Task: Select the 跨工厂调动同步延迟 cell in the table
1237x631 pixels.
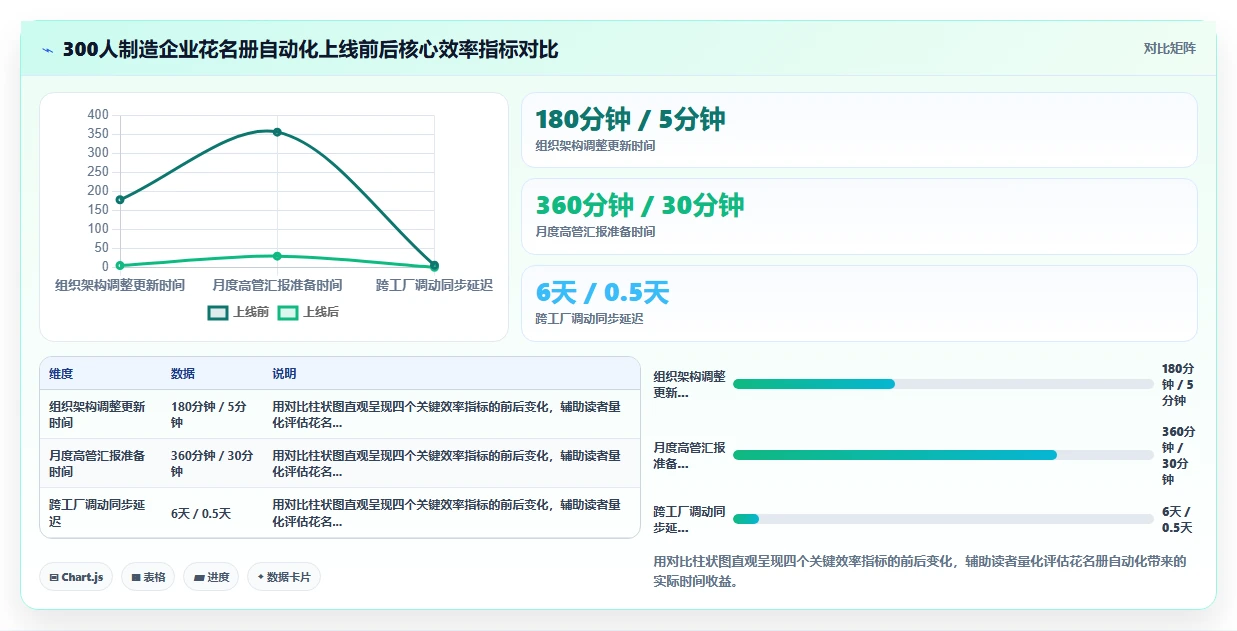Action: (100, 513)
